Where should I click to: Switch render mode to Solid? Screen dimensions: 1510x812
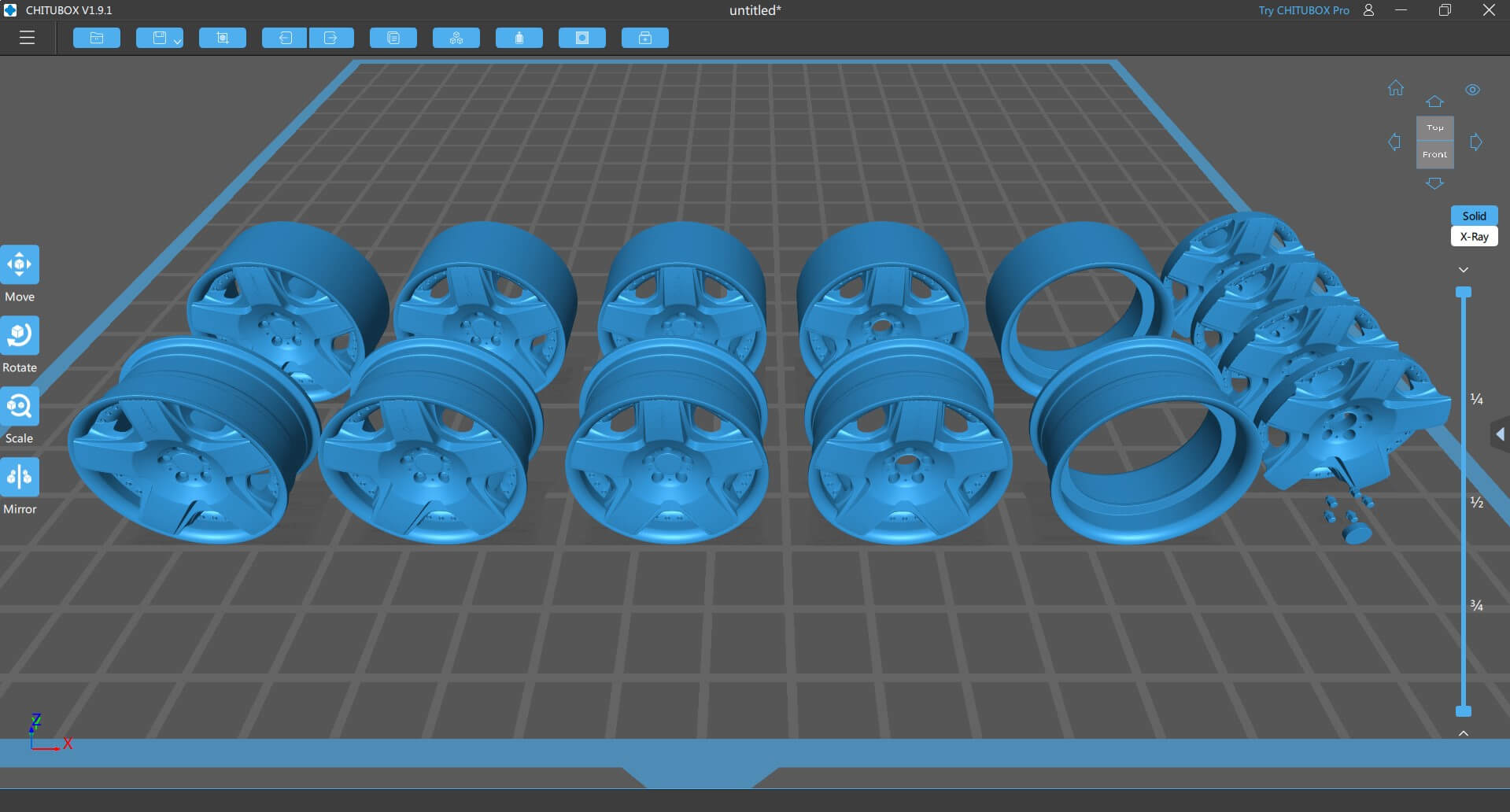pos(1474,216)
